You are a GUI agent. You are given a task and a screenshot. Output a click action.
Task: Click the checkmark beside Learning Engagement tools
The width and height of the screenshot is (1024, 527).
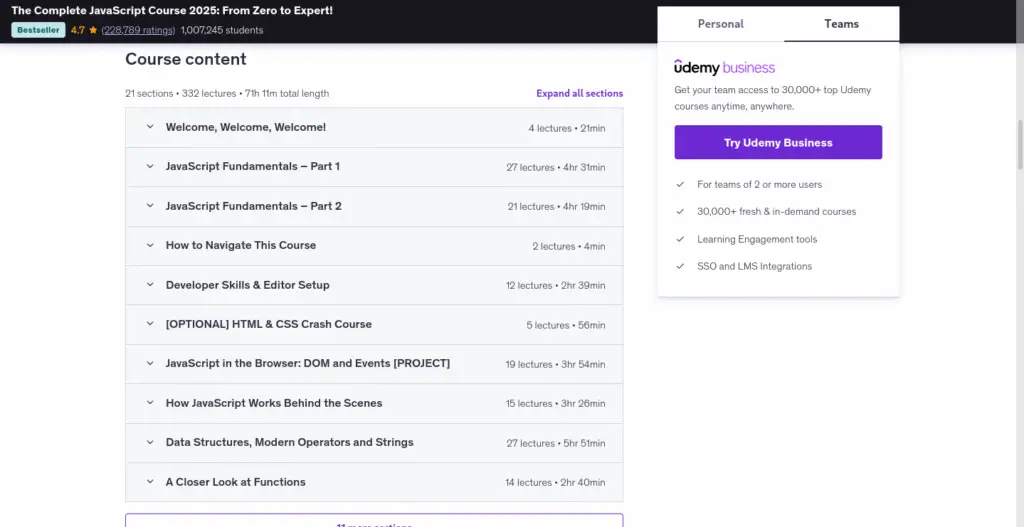680,240
